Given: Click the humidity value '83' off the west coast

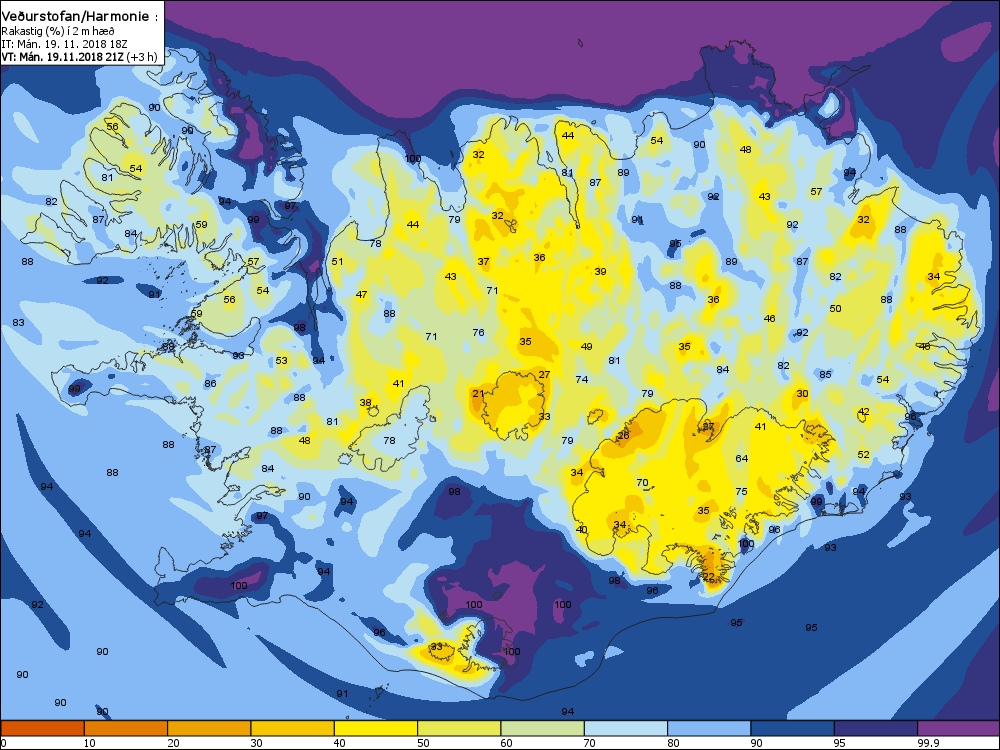Looking at the screenshot, I should click(18, 322).
